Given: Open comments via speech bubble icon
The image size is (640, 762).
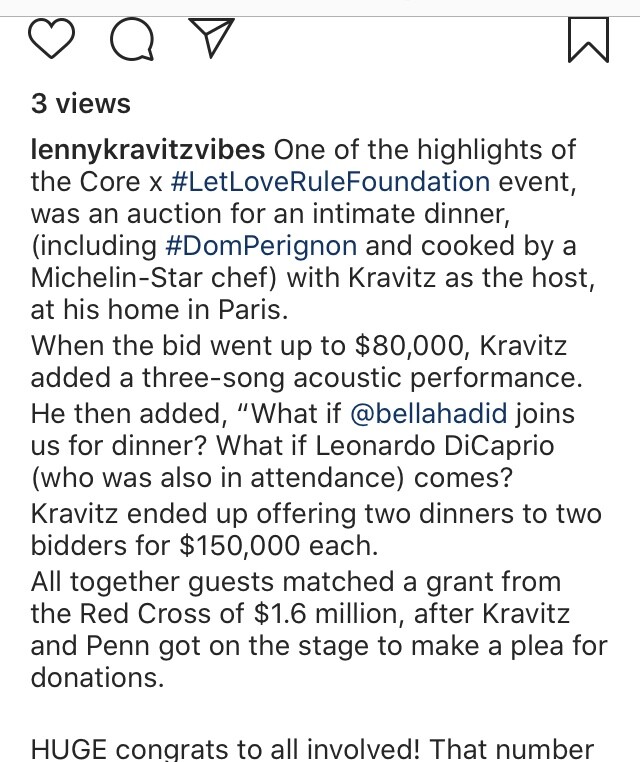Looking at the screenshot, I should coord(132,39).
